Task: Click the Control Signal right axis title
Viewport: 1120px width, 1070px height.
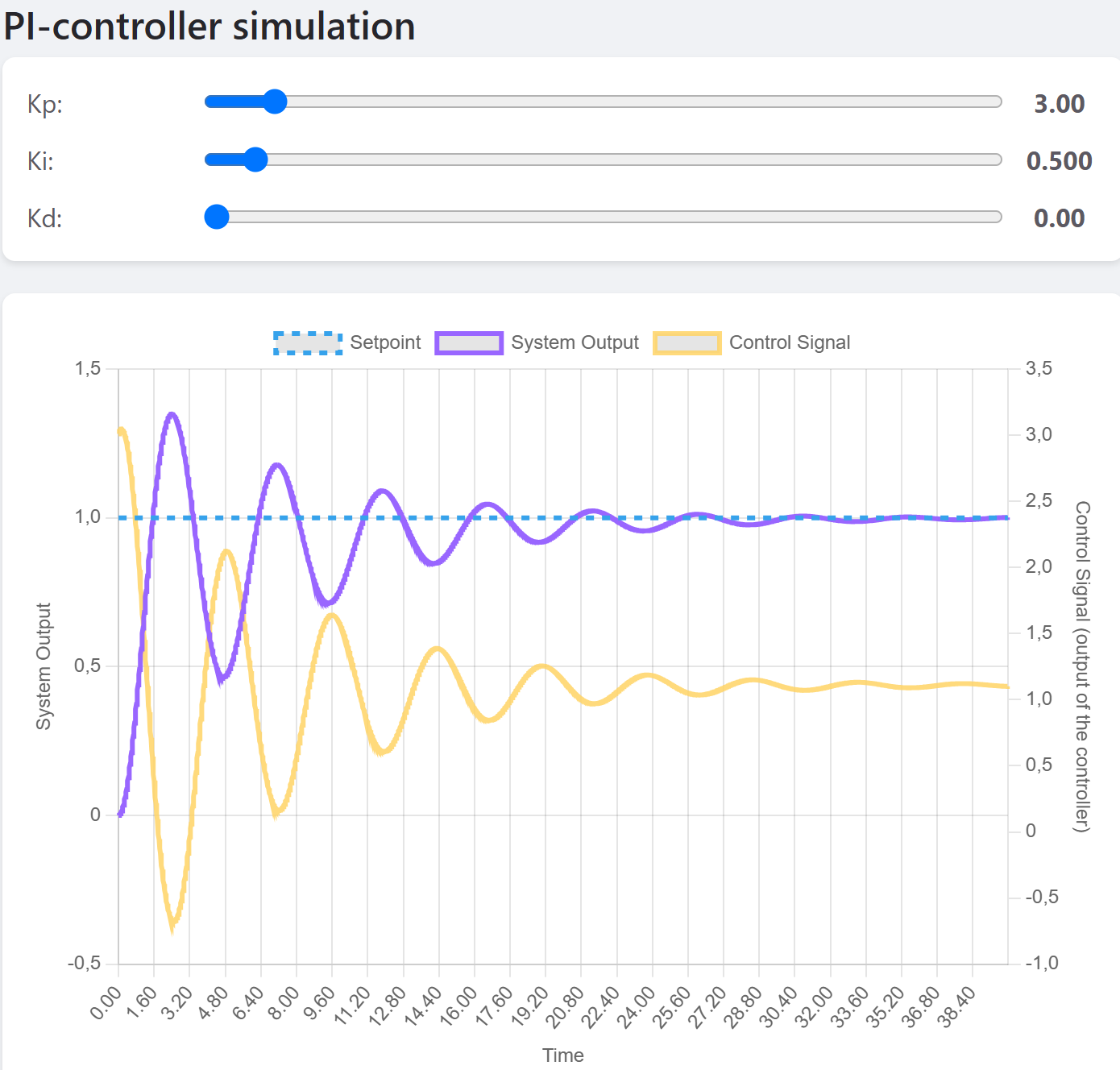Action: pyautogui.click(x=1082, y=666)
